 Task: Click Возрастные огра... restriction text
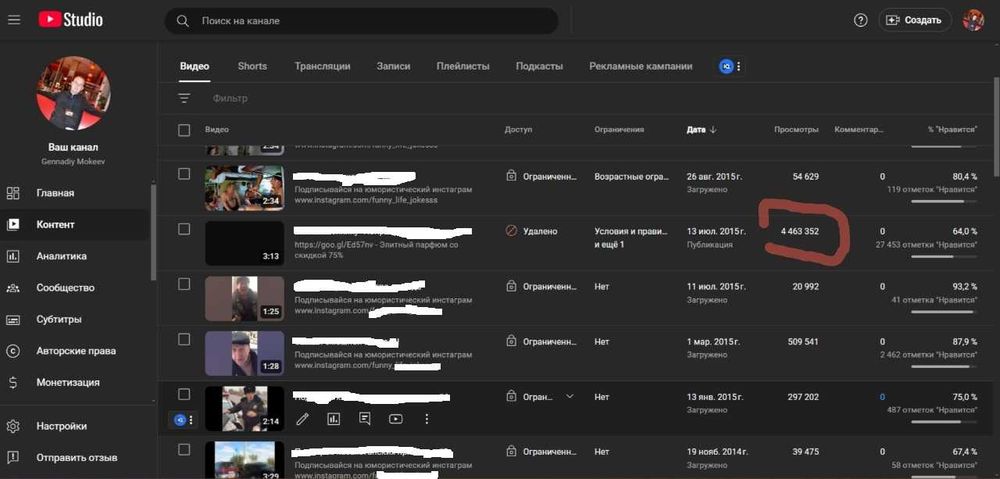[x=631, y=176]
